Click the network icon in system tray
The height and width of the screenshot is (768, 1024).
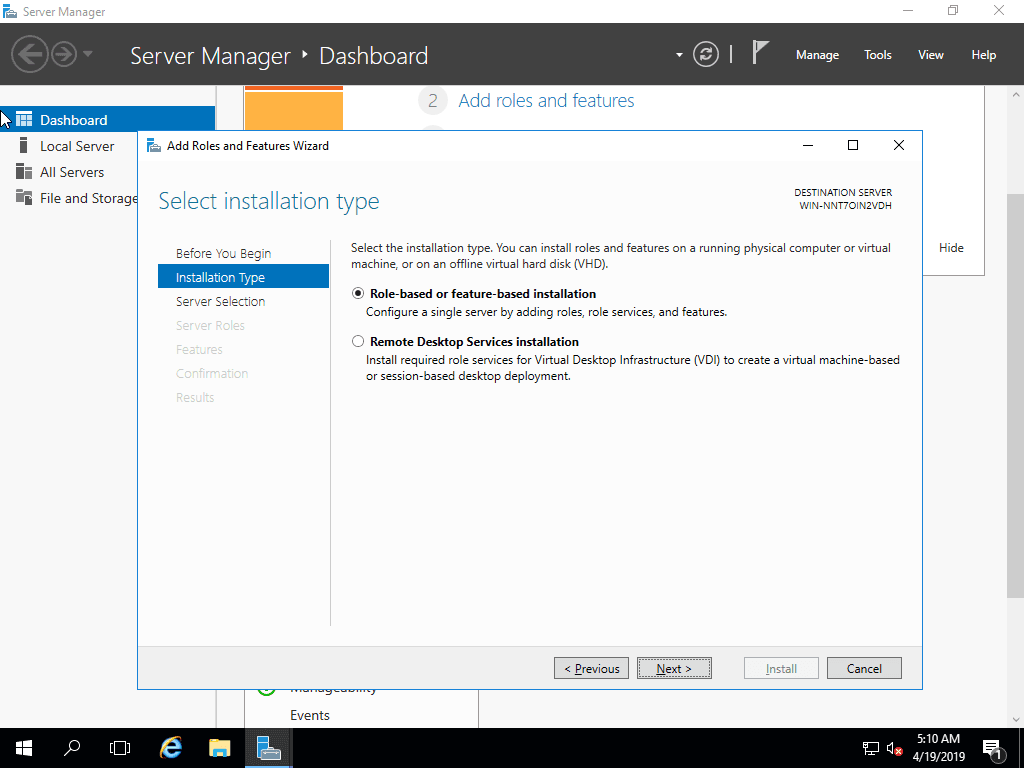pyautogui.click(x=871, y=748)
